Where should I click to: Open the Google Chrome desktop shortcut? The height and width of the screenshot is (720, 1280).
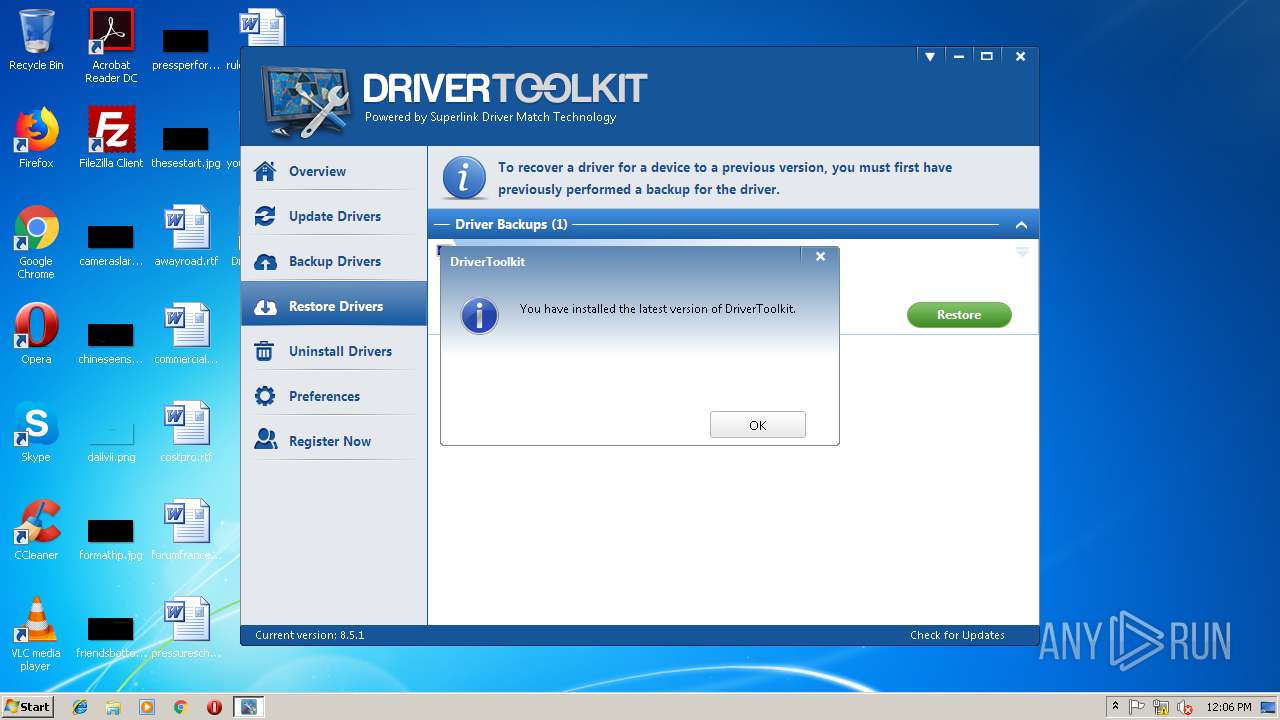coord(36,242)
